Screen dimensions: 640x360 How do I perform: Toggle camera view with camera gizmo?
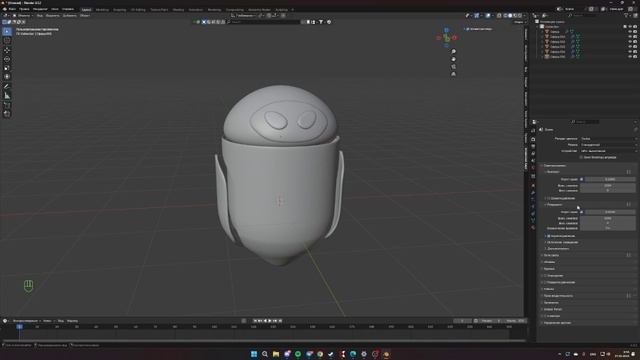click(x=453, y=67)
